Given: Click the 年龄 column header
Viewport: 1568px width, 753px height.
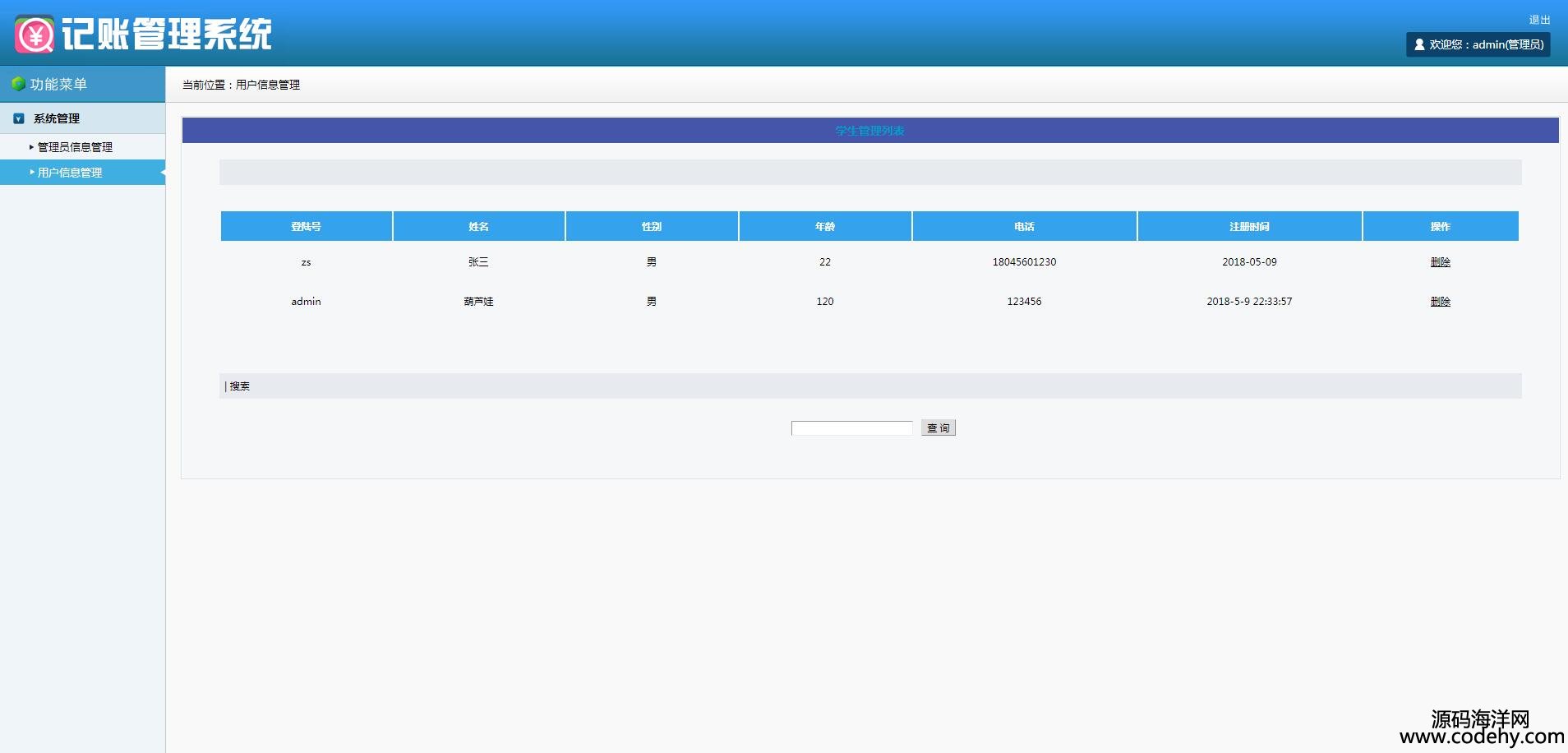Looking at the screenshot, I should 825,226.
